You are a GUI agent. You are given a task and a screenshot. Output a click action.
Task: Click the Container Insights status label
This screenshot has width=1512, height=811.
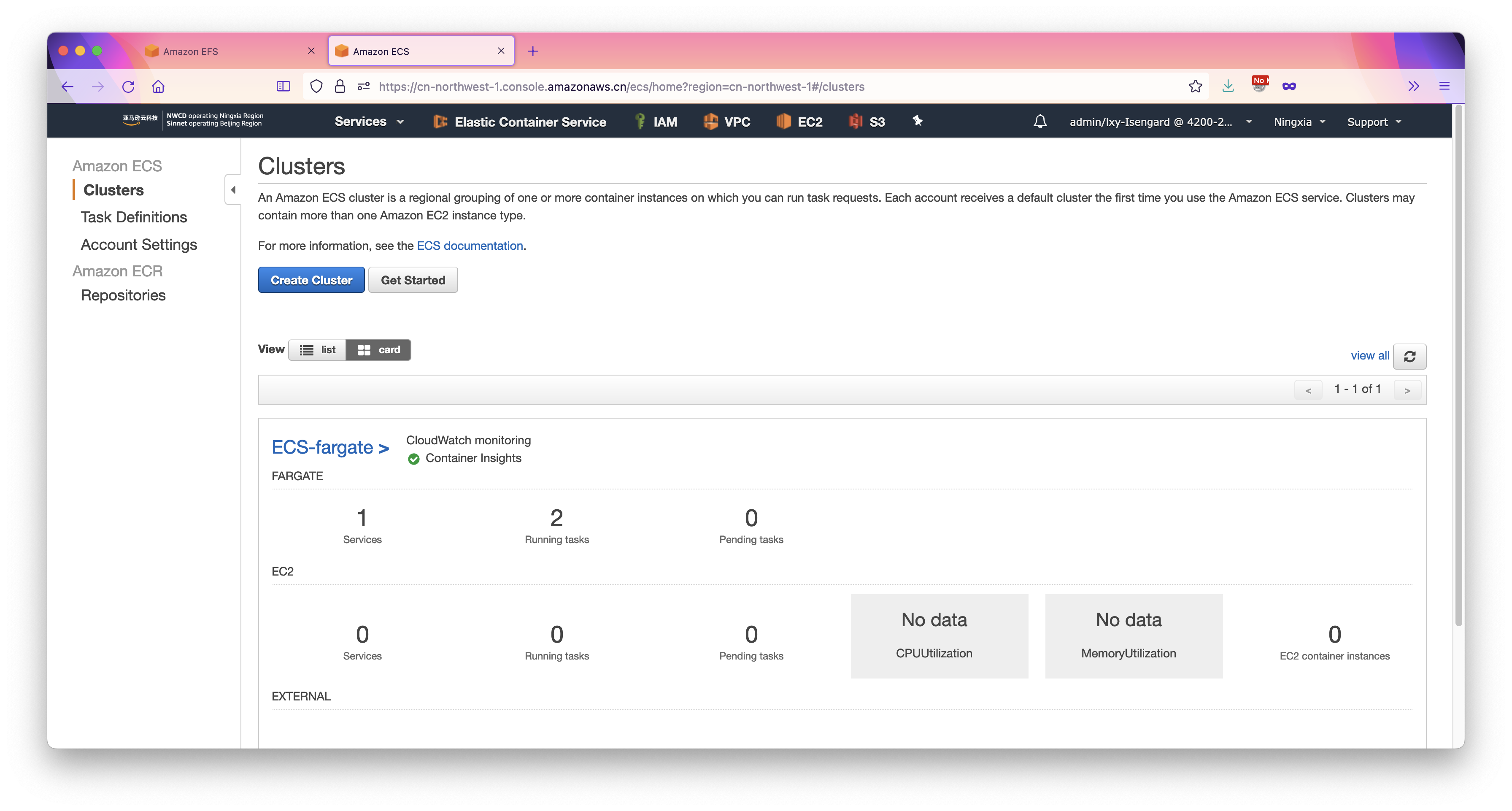473,458
